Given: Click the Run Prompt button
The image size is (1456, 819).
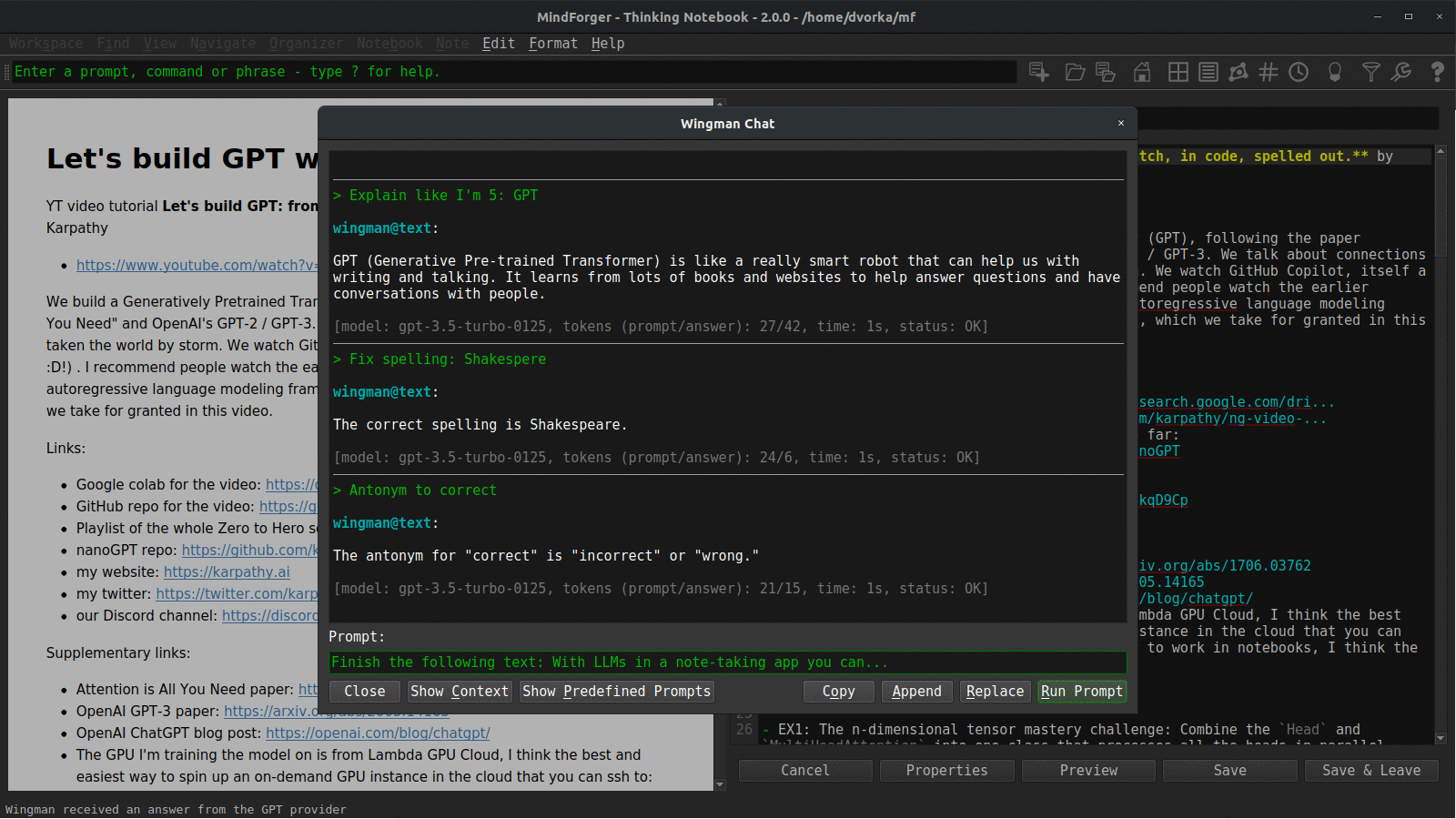Looking at the screenshot, I should 1082,692.
